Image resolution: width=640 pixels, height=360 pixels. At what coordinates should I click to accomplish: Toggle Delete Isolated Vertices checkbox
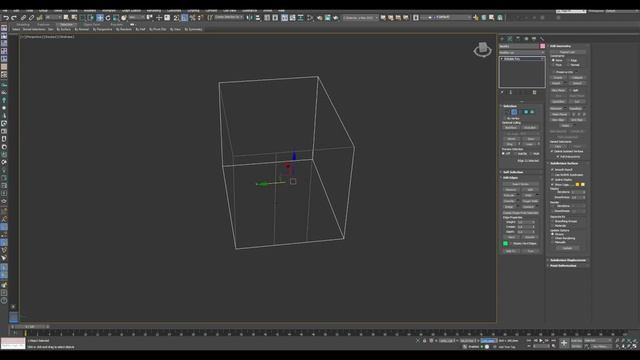(553, 151)
